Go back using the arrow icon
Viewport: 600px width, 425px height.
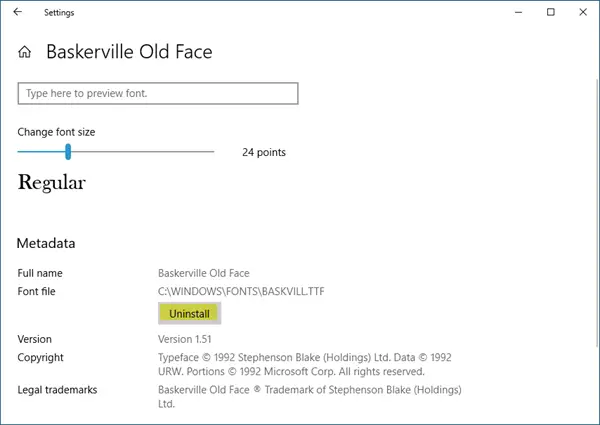(x=18, y=12)
